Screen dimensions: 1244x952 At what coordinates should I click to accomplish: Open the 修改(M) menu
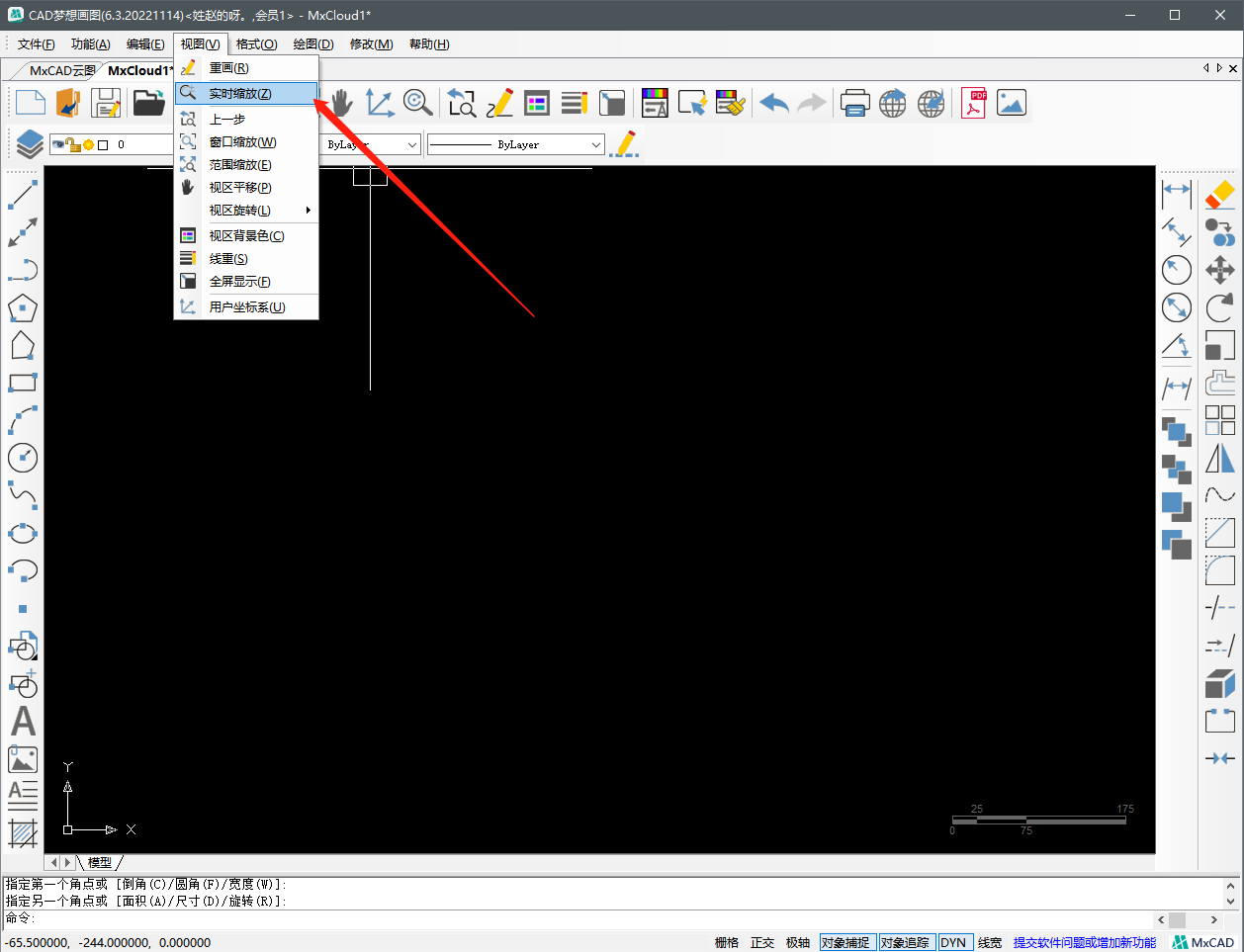371,44
